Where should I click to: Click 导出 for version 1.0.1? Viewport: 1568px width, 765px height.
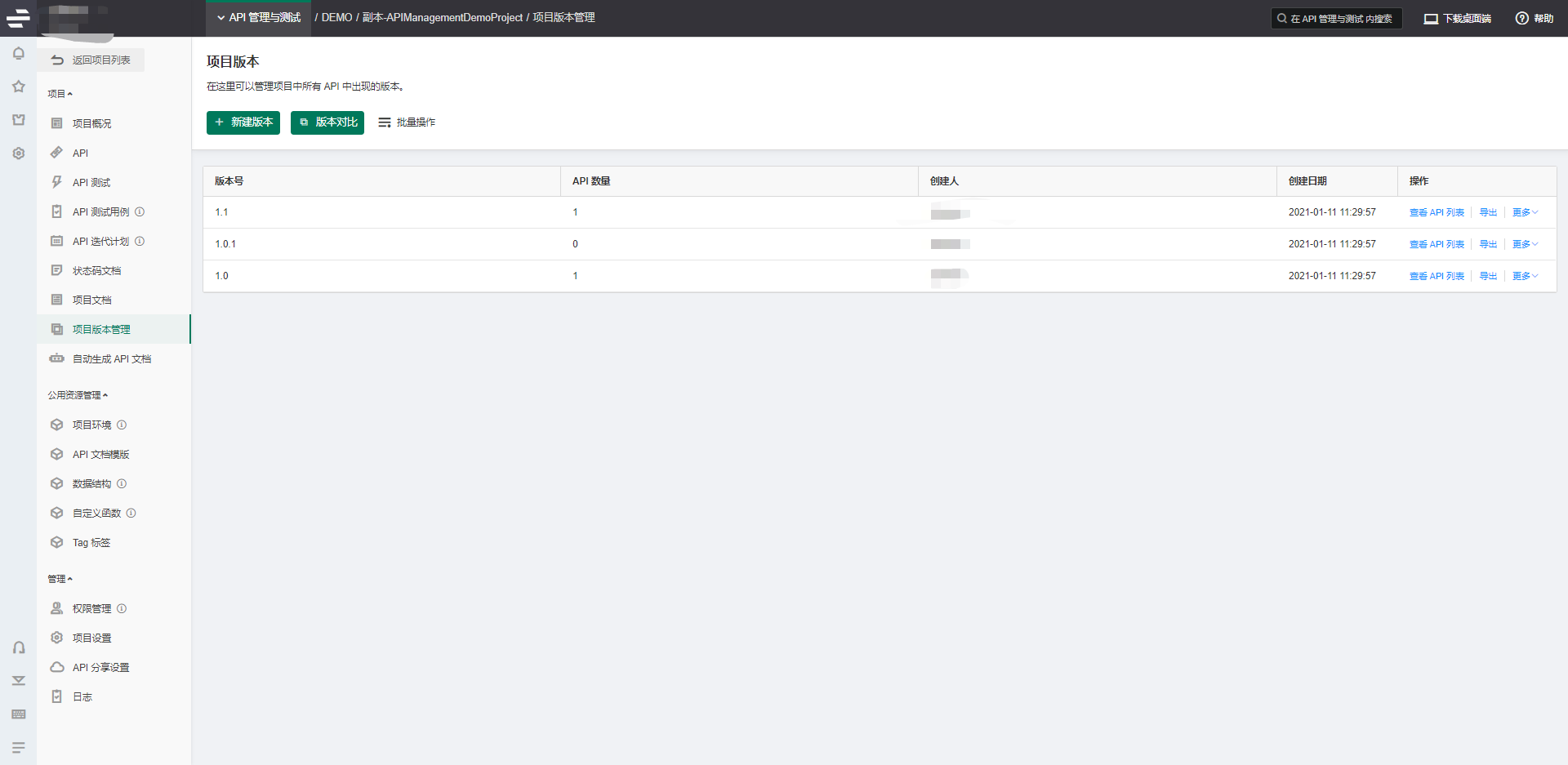pyautogui.click(x=1488, y=244)
